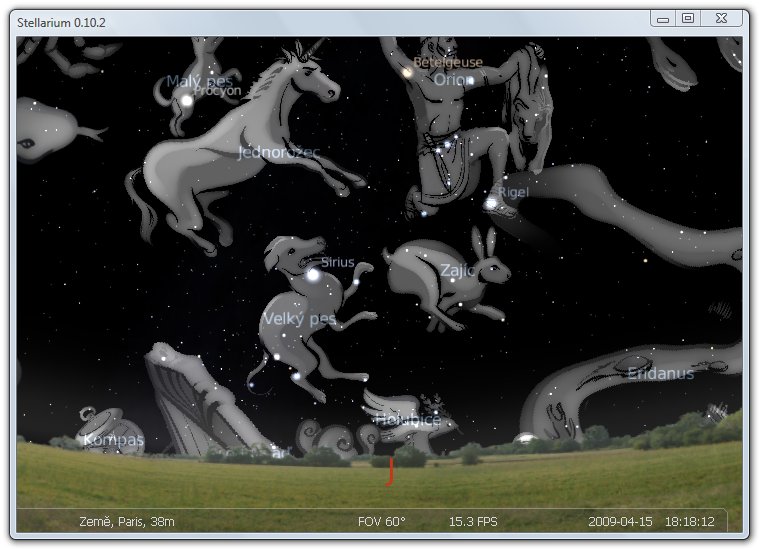Select the Sirius star label
The height and width of the screenshot is (549, 759).
[337, 262]
